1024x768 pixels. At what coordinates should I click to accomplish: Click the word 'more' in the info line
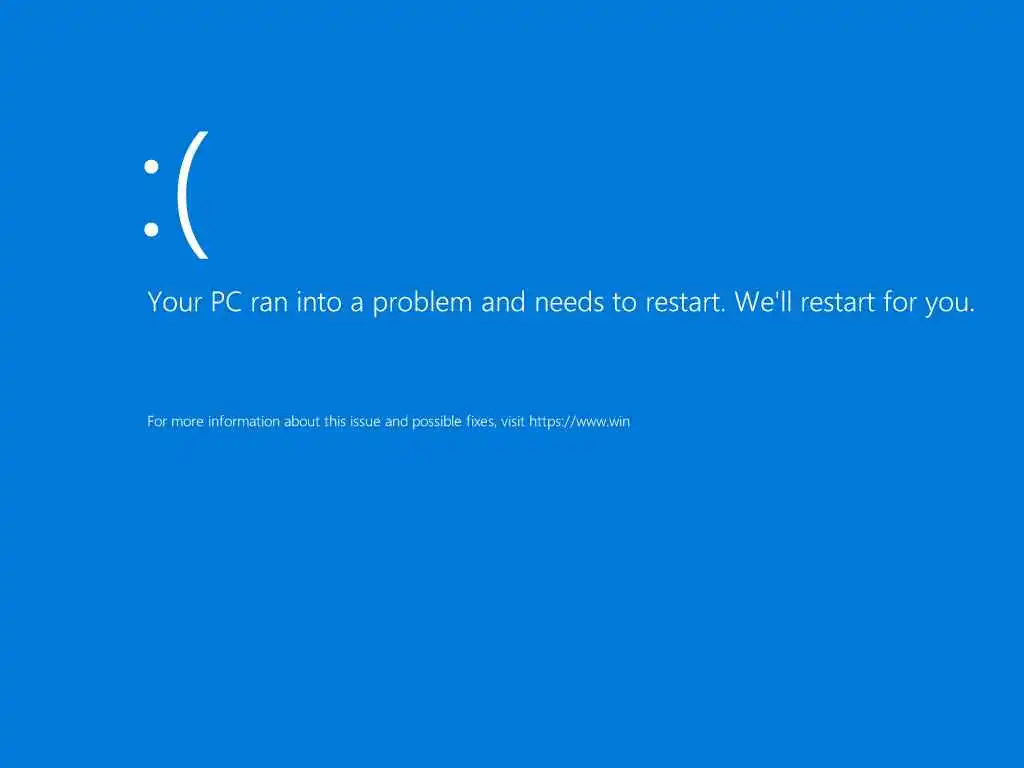(187, 422)
